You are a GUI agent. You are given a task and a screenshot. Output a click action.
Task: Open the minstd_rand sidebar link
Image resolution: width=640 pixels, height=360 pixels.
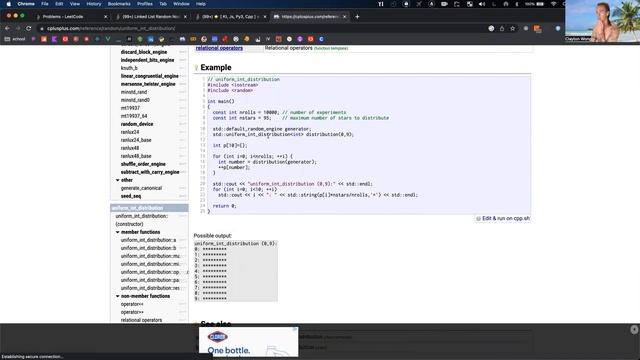click(x=134, y=92)
